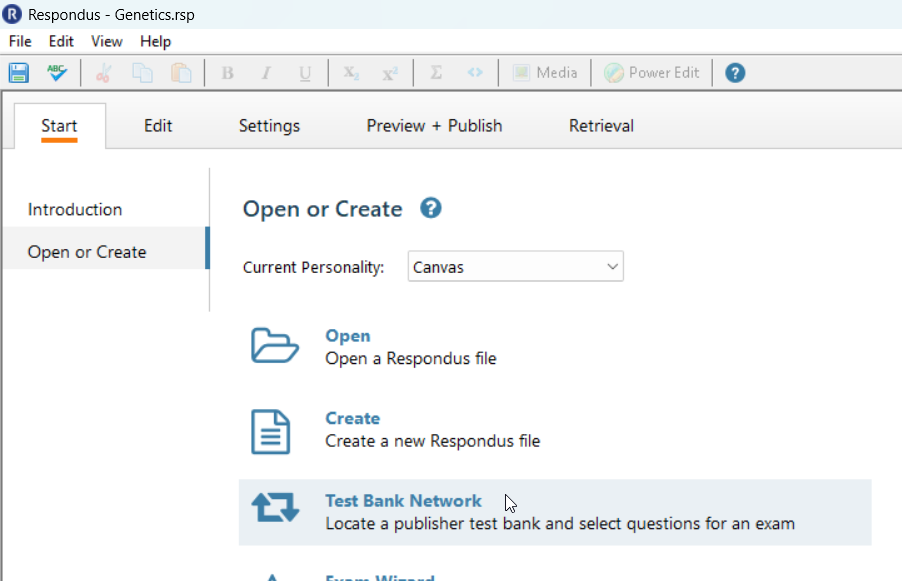
Task: Select the Cut tool icon
Action: (103, 72)
